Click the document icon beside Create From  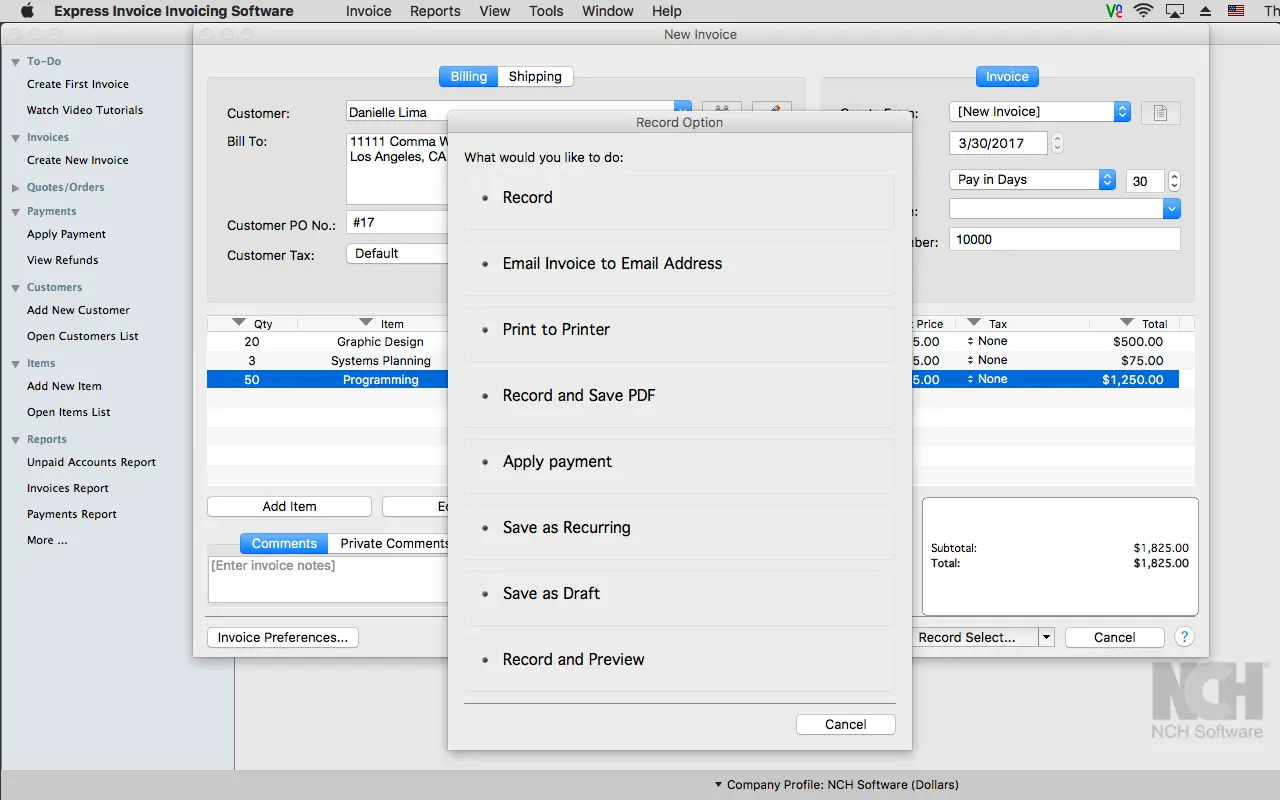(x=1160, y=113)
